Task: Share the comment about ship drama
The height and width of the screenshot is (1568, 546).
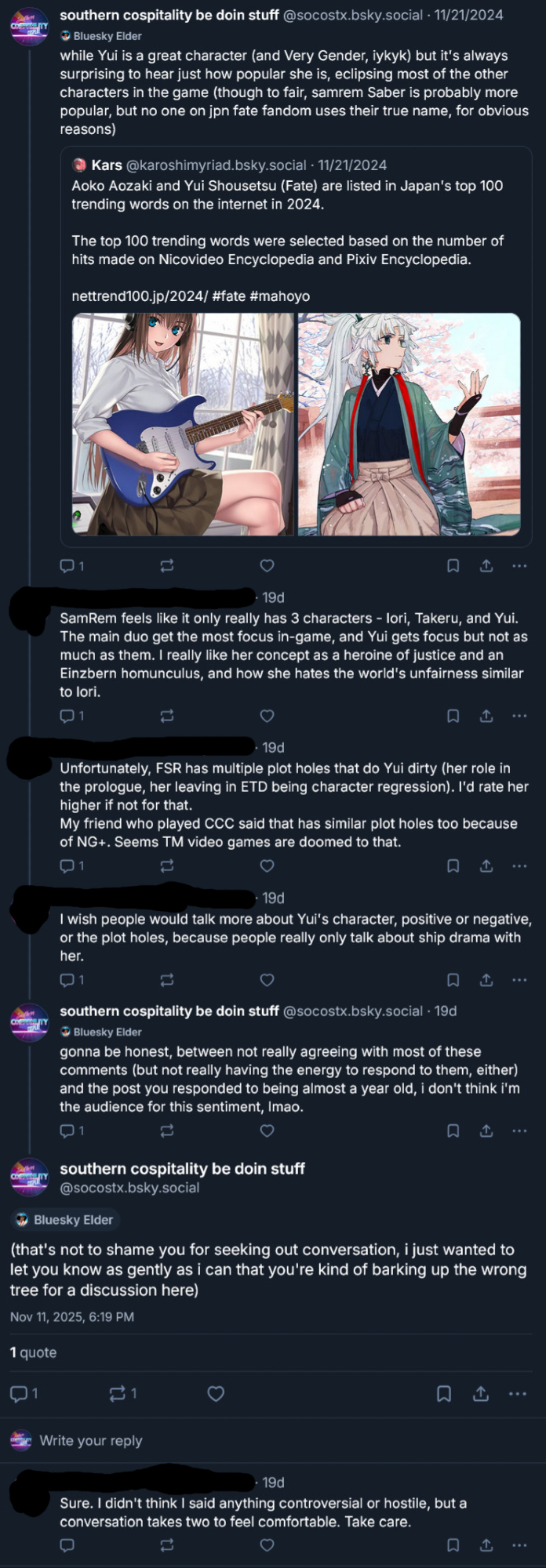Action: 486,980
